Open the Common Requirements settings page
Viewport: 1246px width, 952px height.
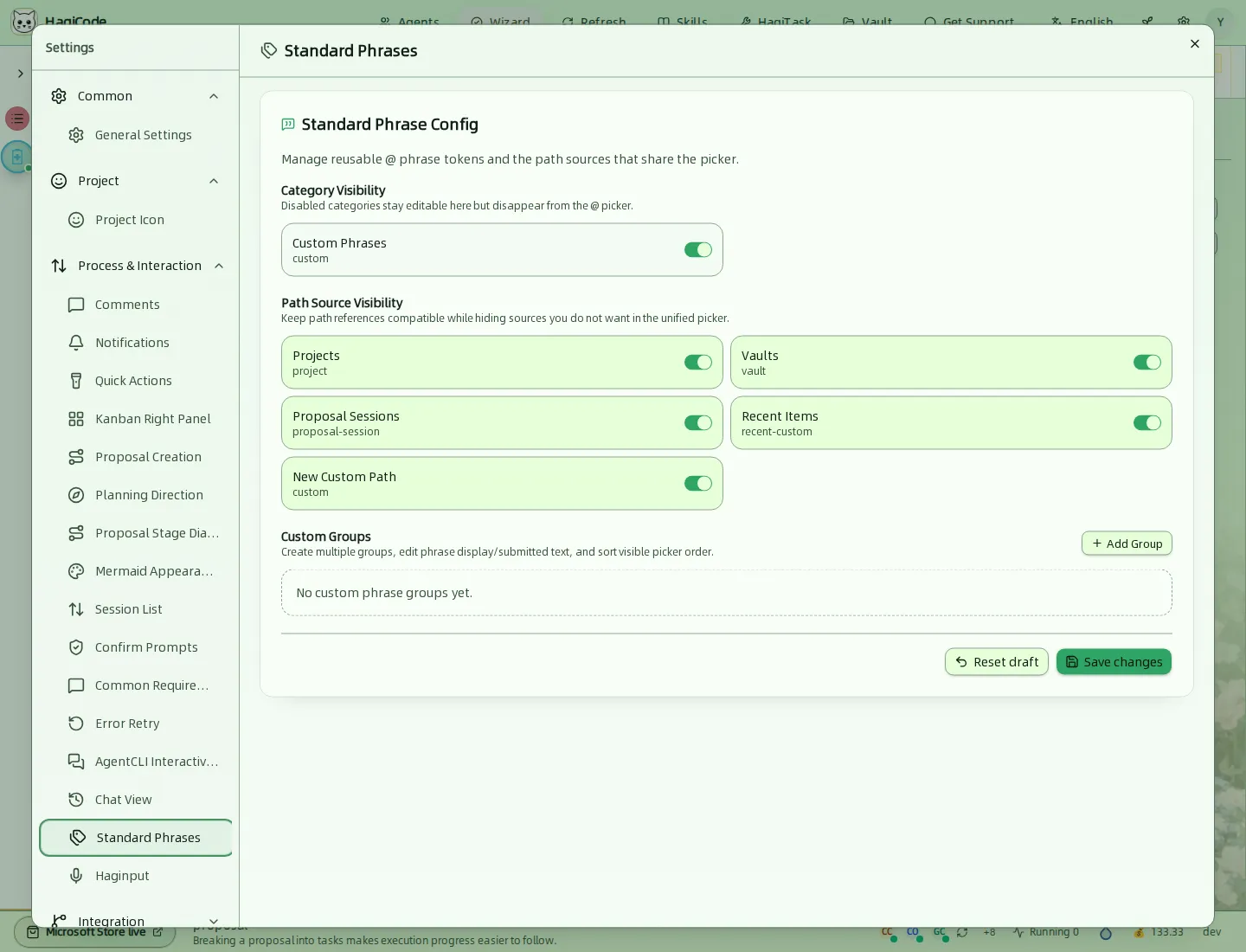click(x=136, y=685)
